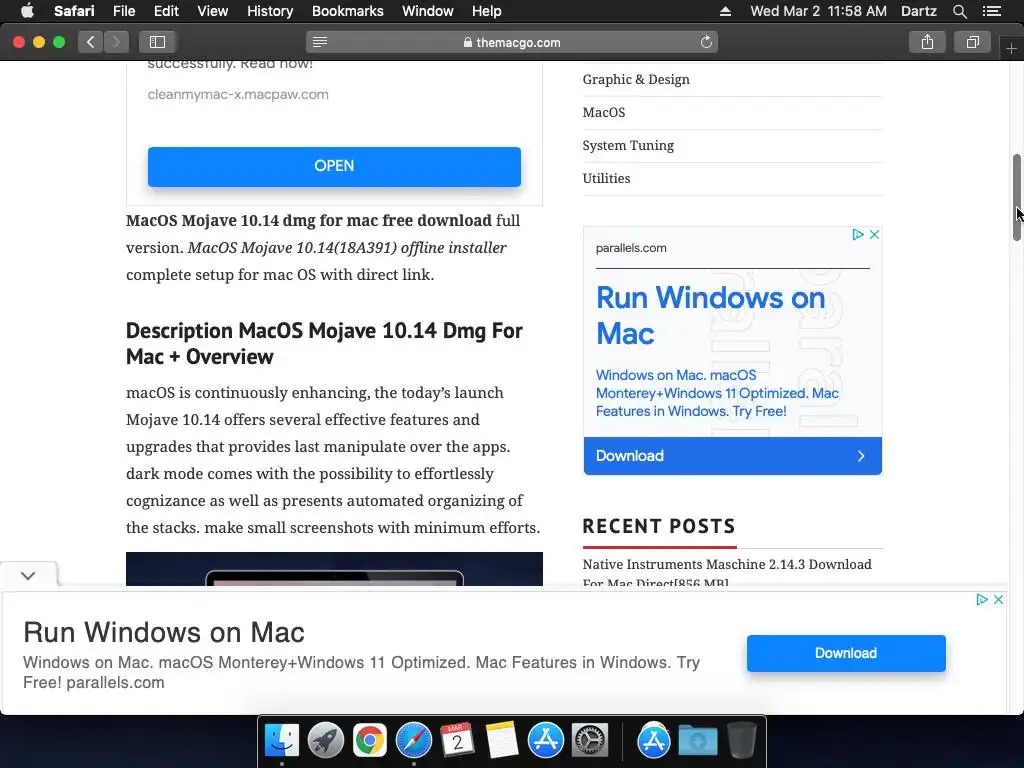Go back with Safari's back arrow

pyautogui.click(x=90, y=42)
